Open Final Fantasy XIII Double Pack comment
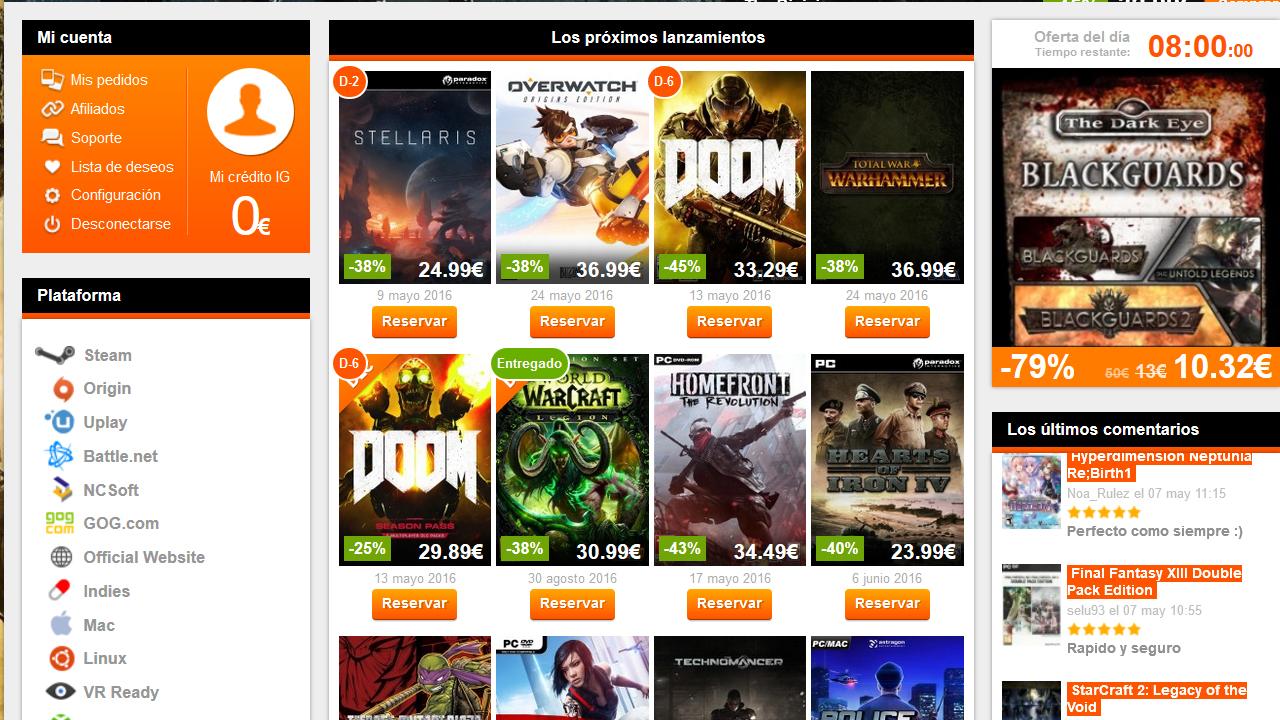Viewport: 1280px width, 720px height. pos(1154,581)
